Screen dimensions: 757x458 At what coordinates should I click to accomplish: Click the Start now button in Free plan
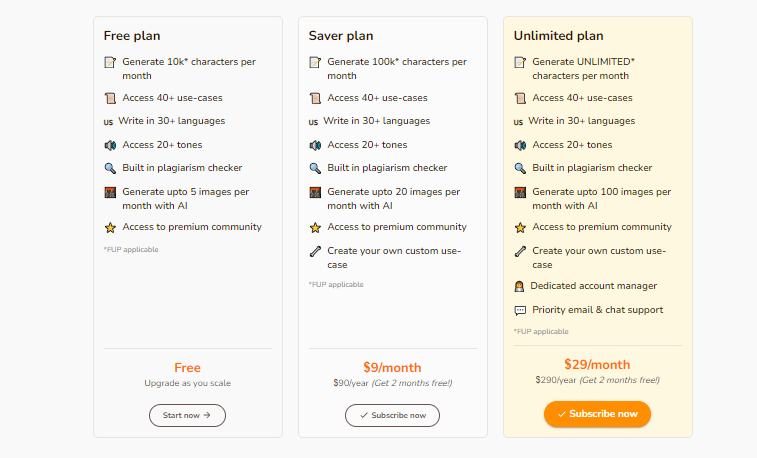click(187, 415)
